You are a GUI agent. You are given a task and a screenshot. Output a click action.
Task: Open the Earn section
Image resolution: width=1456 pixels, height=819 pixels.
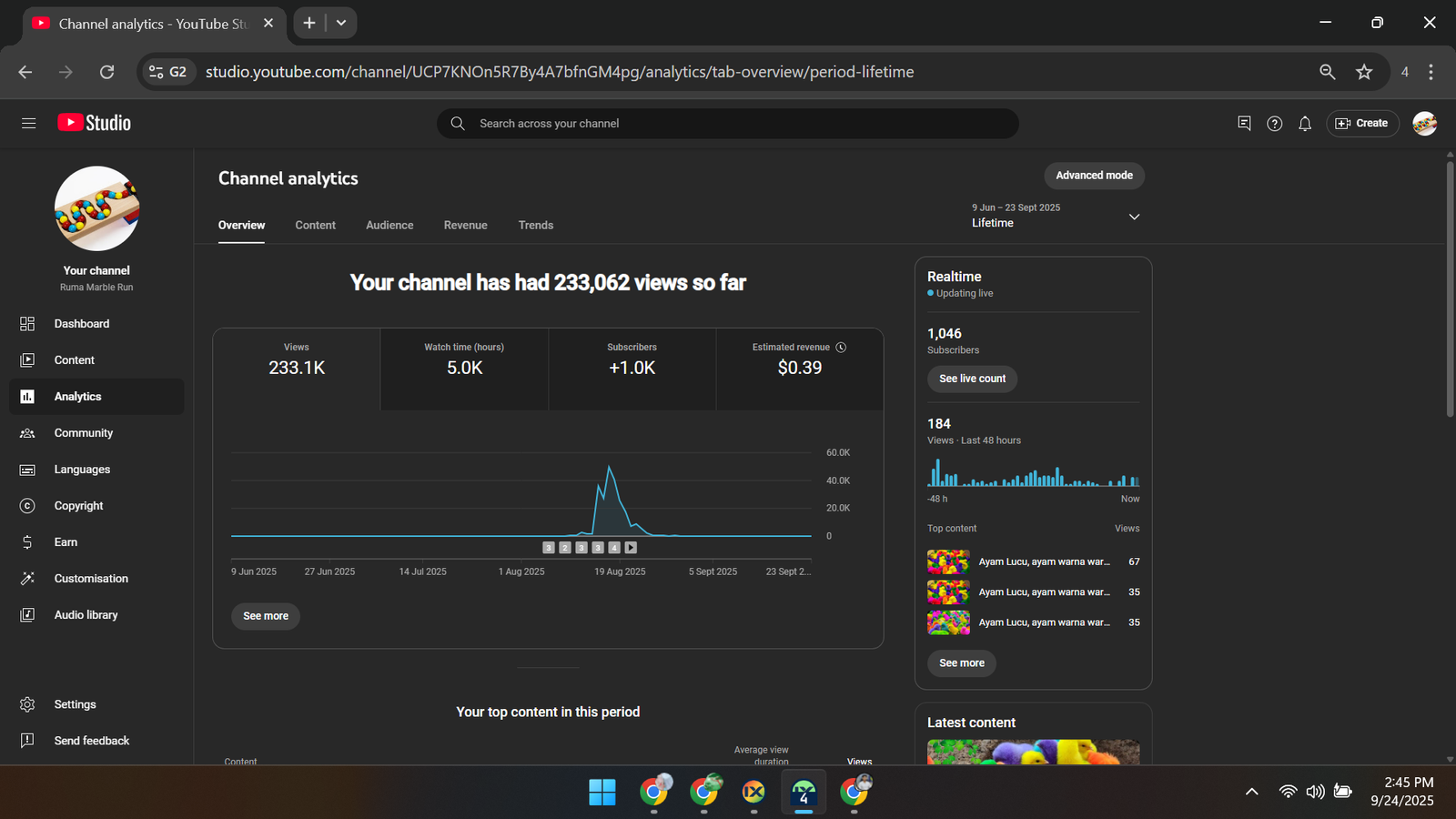tap(66, 542)
